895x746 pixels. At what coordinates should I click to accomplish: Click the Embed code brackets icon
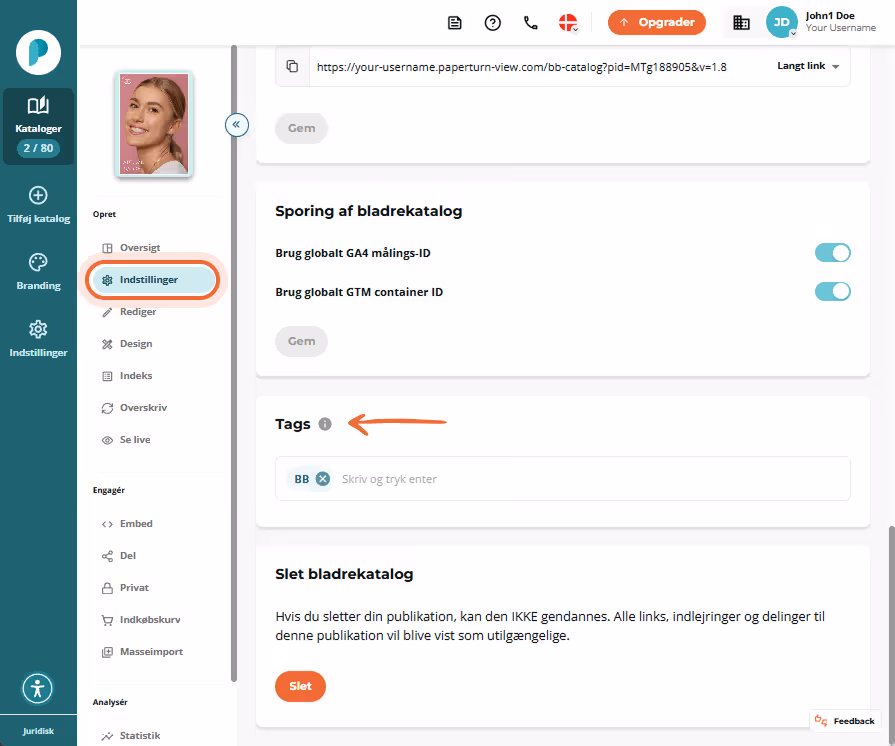click(107, 524)
